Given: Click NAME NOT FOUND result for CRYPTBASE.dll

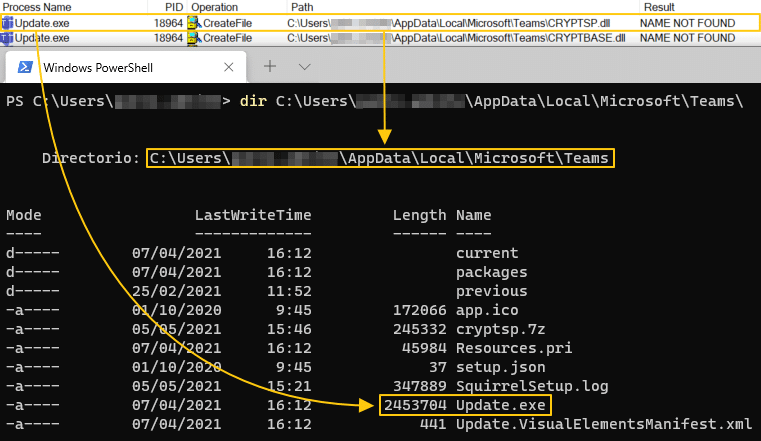Looking at the screenshot, I should tap(687, 38).
